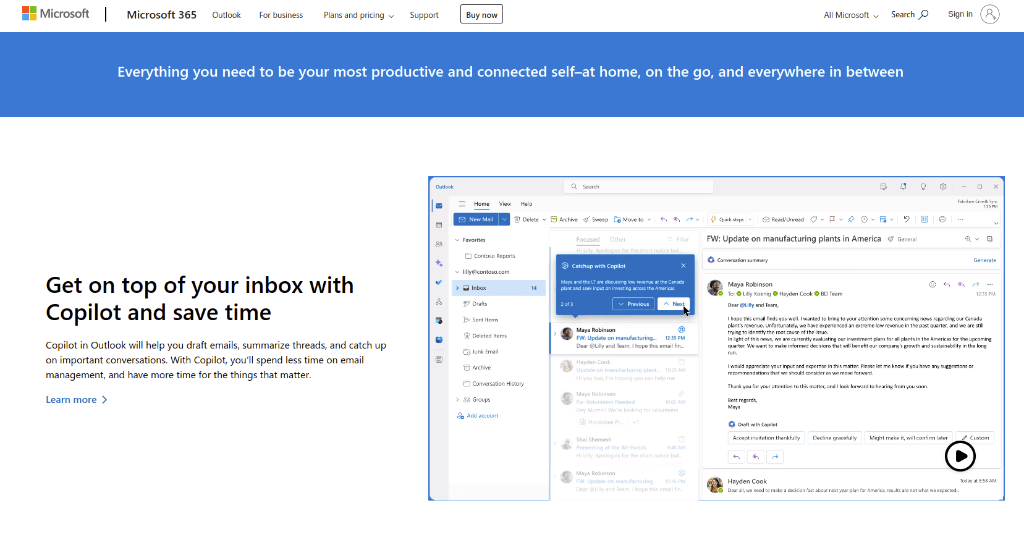
Task: Open notifications bell in Outlook title bar
Action: (903, 187)
